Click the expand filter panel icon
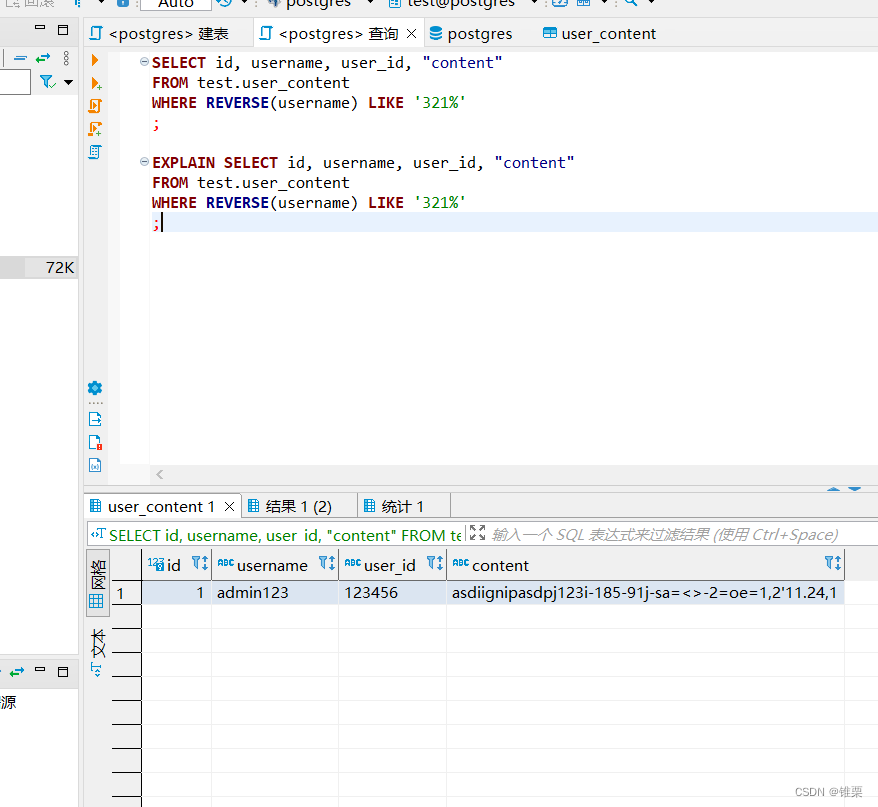The image size is (878, 807). (x=478, y=533)
